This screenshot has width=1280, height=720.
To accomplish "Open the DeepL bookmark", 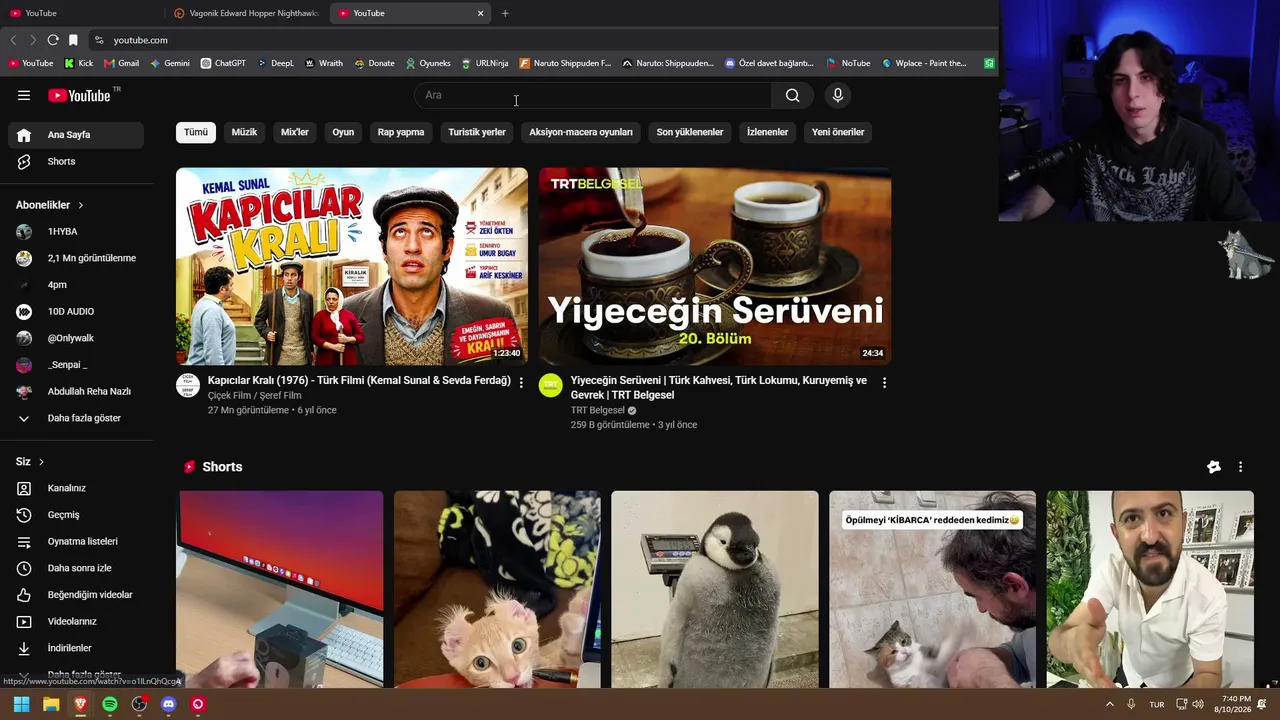I will tap(276, 63).
